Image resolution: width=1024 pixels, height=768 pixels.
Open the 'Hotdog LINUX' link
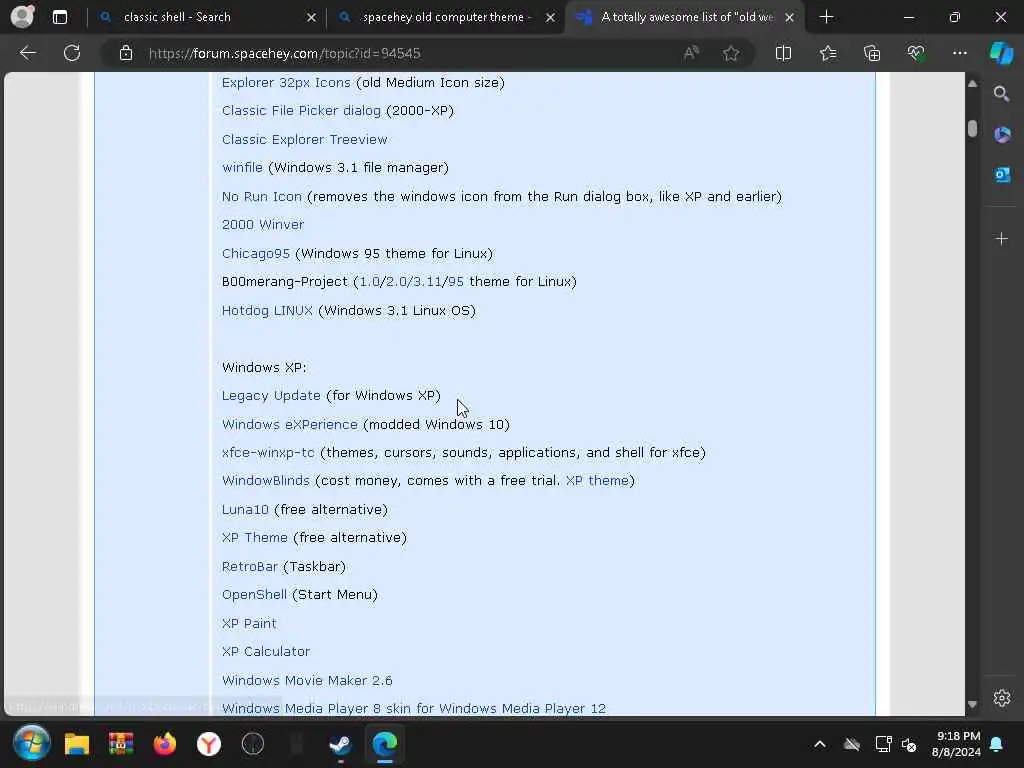coord(267,310)
